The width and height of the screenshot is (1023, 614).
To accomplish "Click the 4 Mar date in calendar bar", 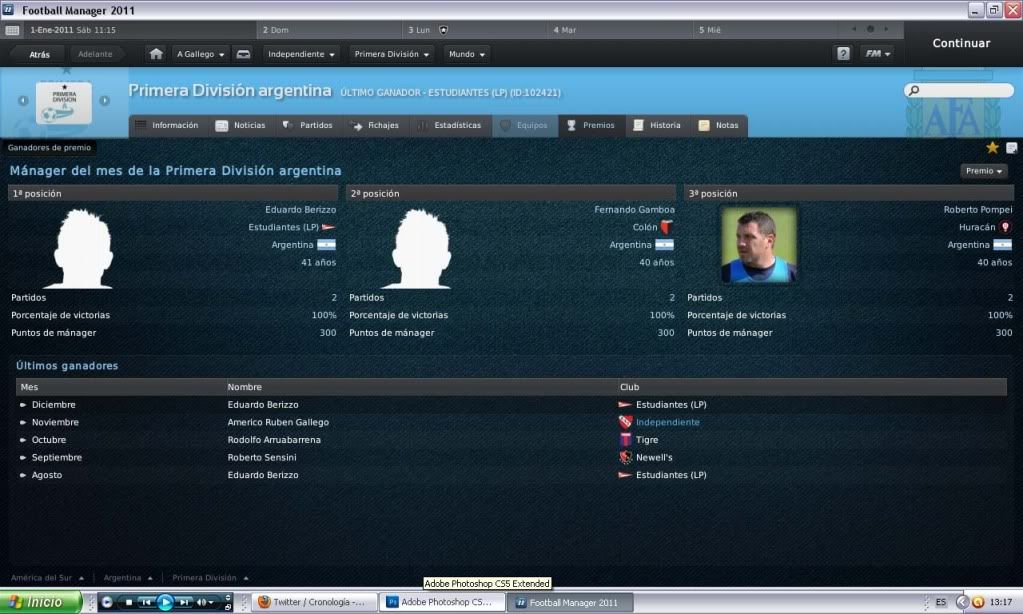I will click(565, 30).
